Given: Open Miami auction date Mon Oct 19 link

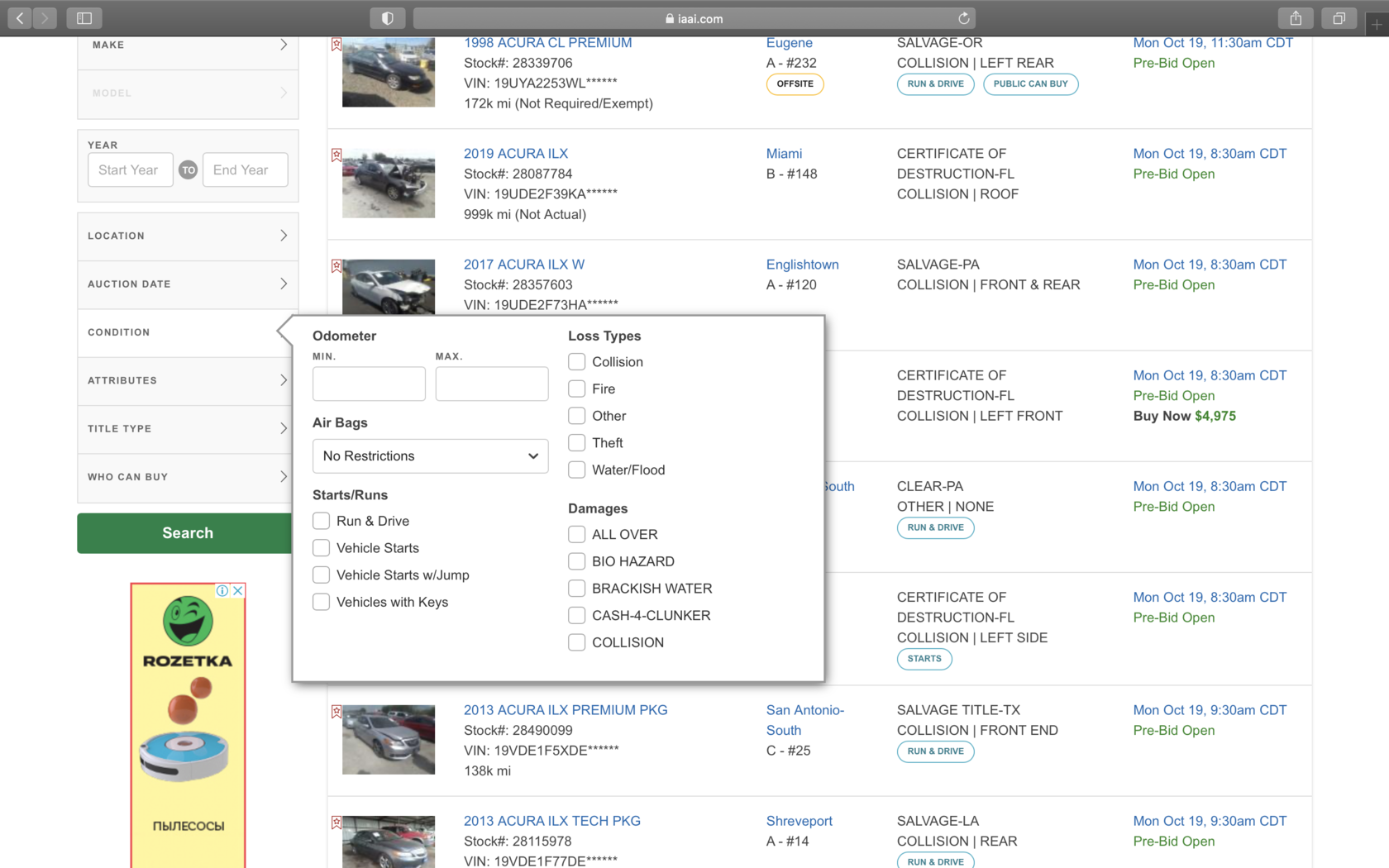Looking at the screenshot, I should click(x=1210, y=154).
